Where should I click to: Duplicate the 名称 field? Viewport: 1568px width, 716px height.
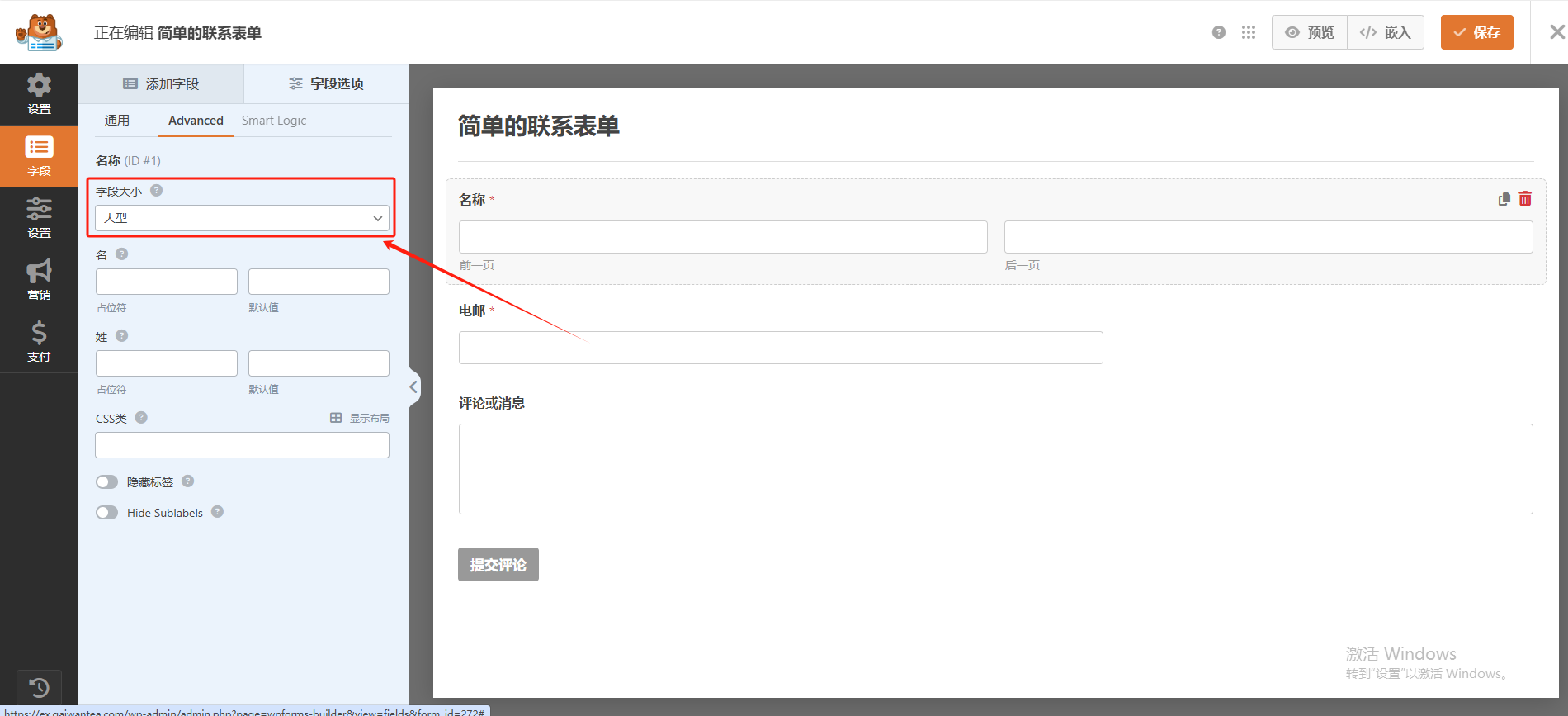pos(1504,199)
